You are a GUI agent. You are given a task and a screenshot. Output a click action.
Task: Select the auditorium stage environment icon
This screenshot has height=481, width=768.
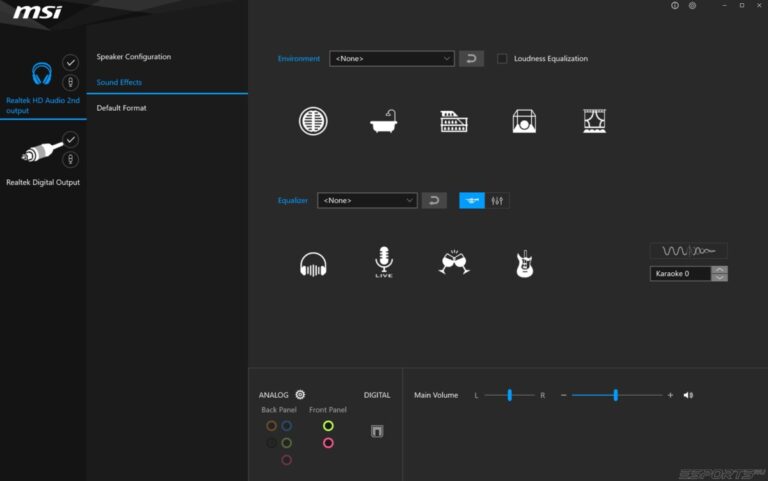pyautogui.click(x=595, y=122)
